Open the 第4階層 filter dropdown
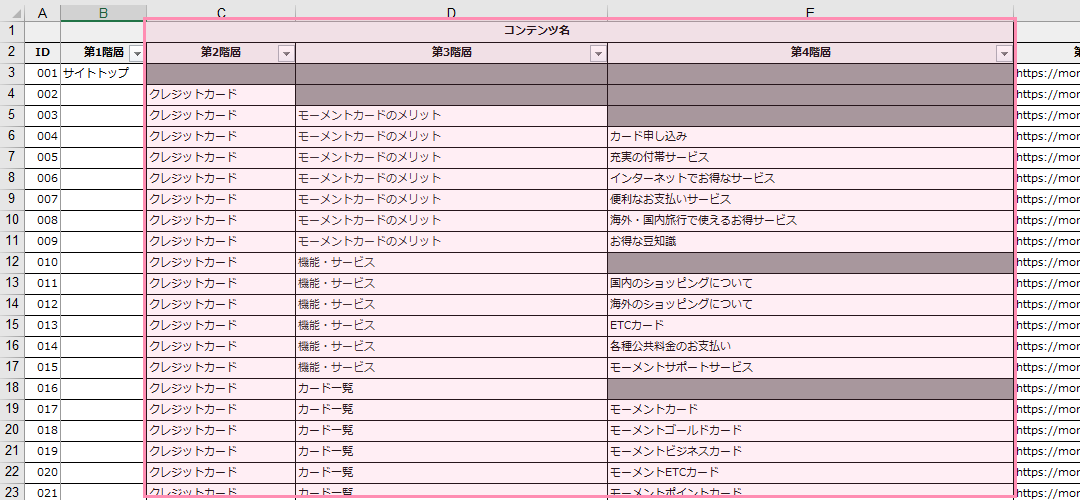The width and height of the screenshot is (1080, 500). click(1004, 53)
